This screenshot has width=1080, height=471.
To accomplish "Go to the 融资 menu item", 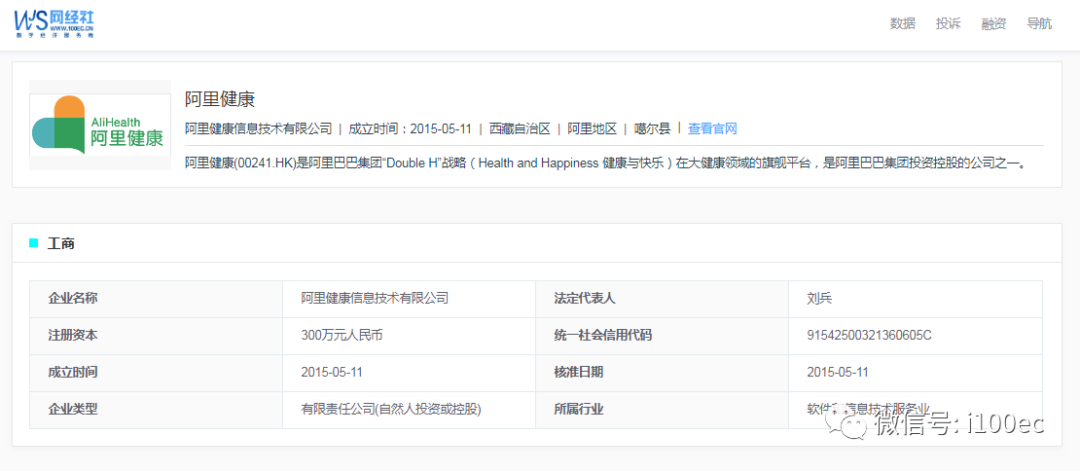I will tap(994, 23).
